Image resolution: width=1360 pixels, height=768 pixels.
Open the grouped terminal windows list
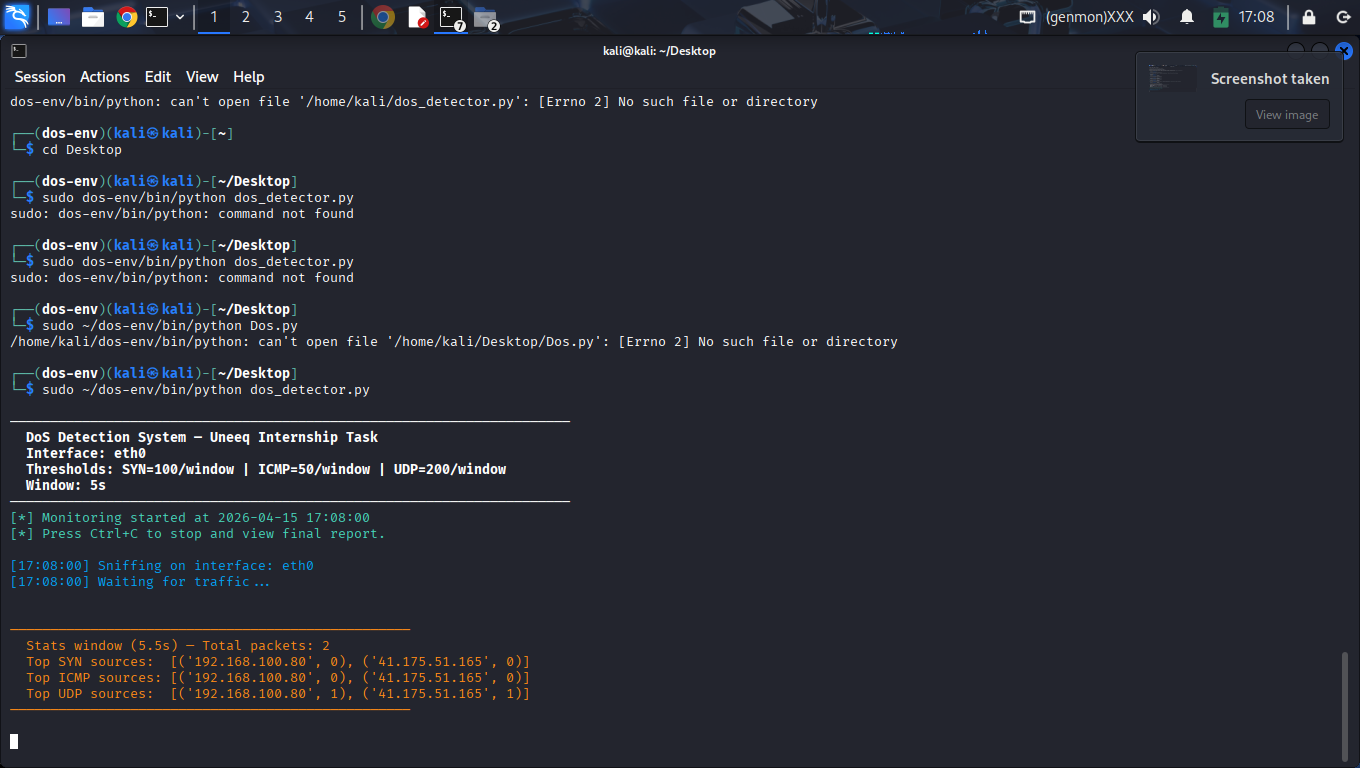452,17
